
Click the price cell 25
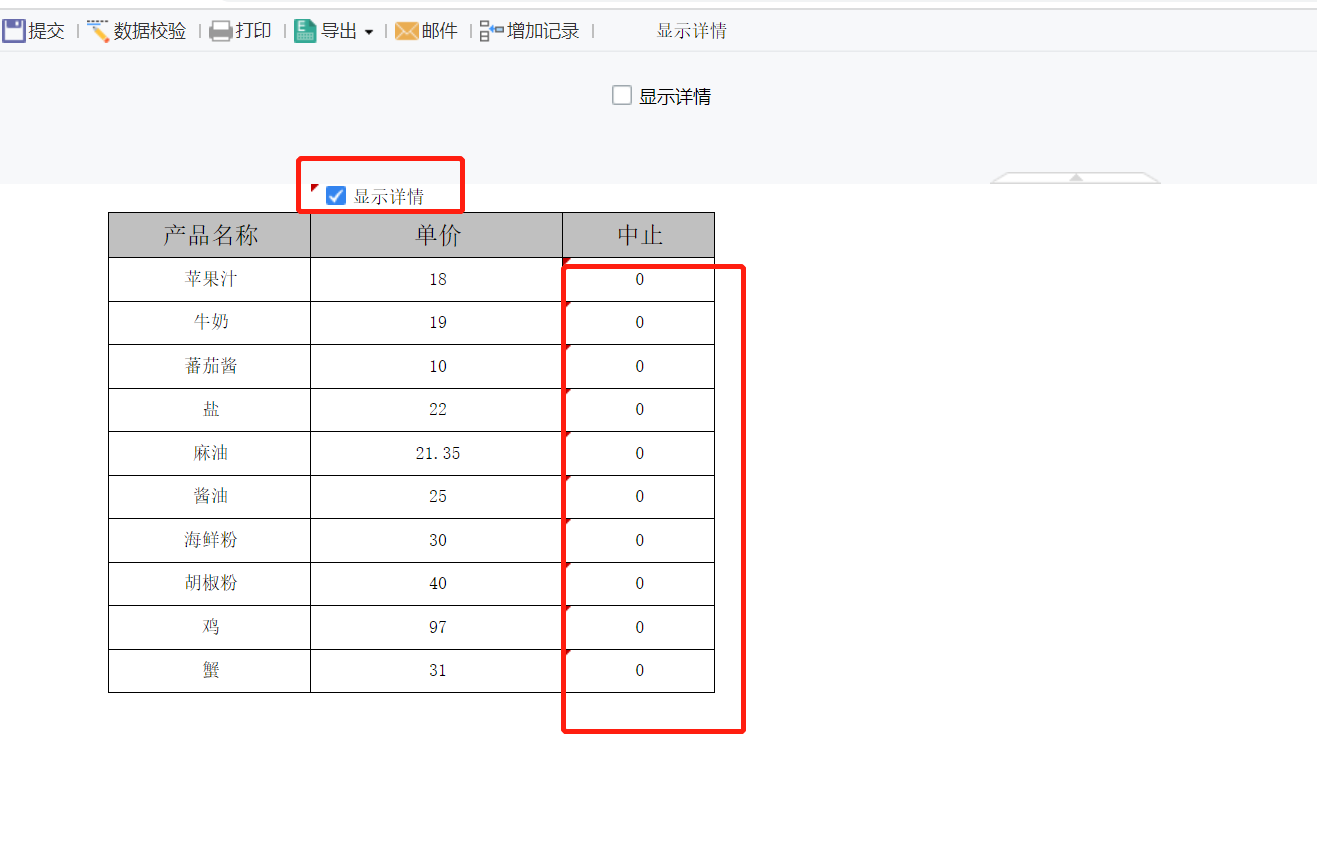point(437,496)
